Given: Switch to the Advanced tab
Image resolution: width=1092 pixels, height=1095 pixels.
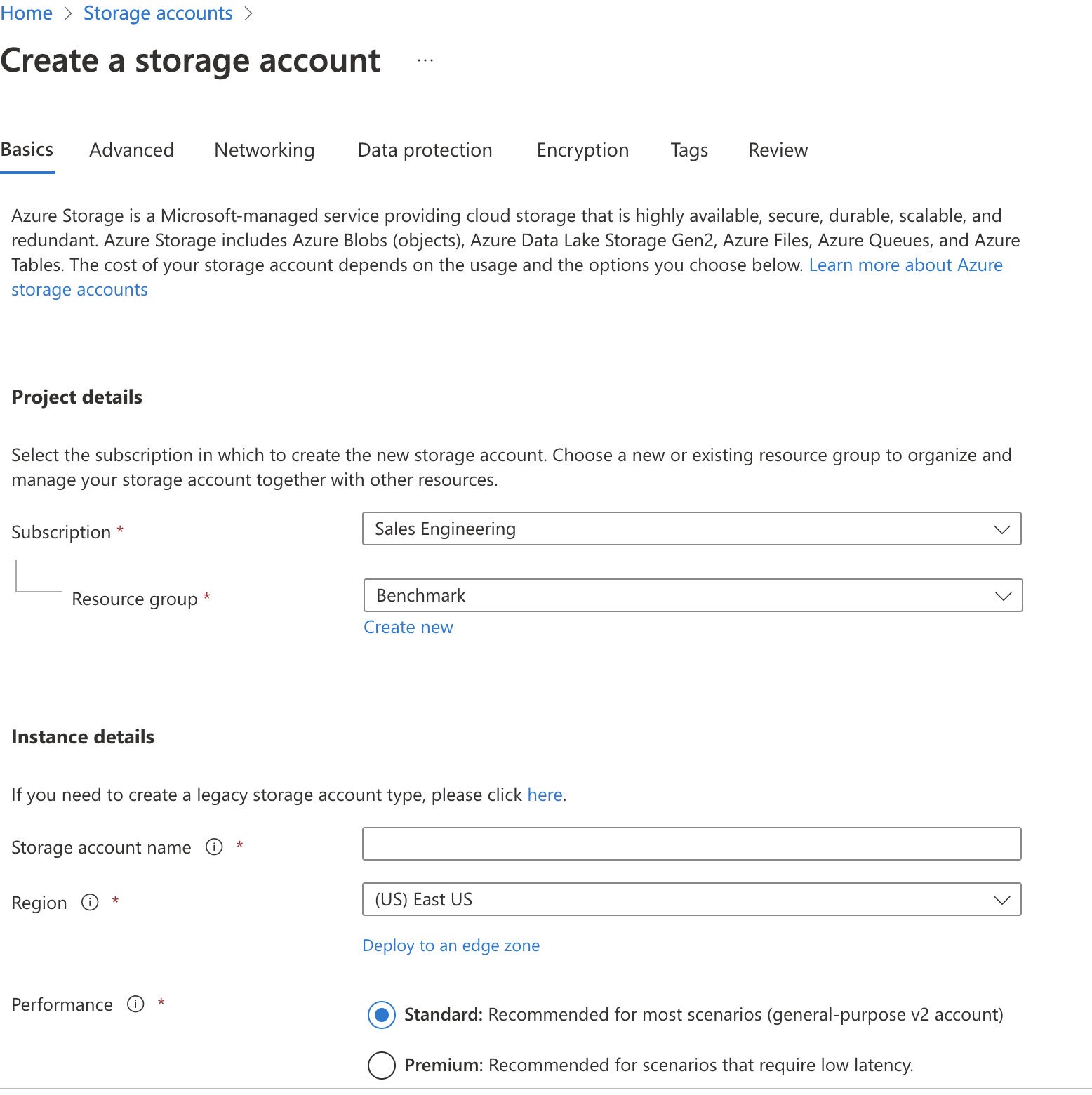Looking at the screenshot, I should [131, 150].
